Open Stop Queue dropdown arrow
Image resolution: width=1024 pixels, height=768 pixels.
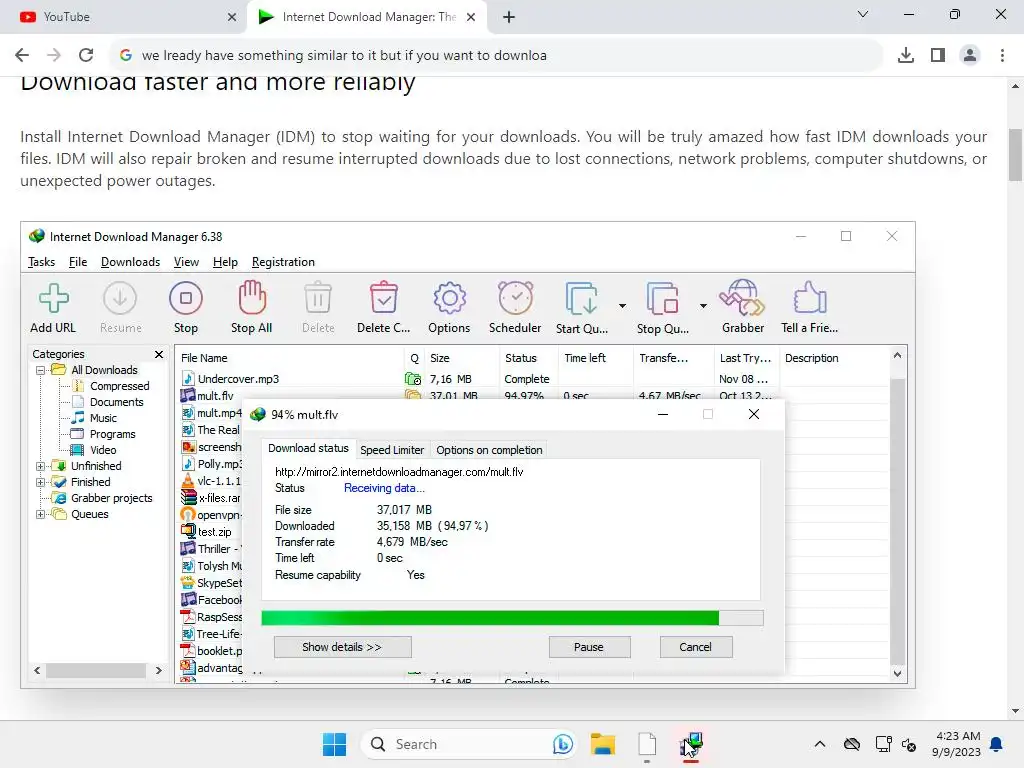click(x=703, y=306)
